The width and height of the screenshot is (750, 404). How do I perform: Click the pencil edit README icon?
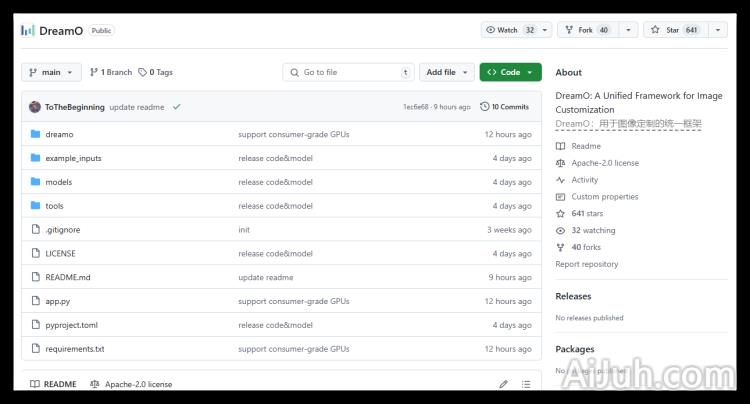click(503, 384)
